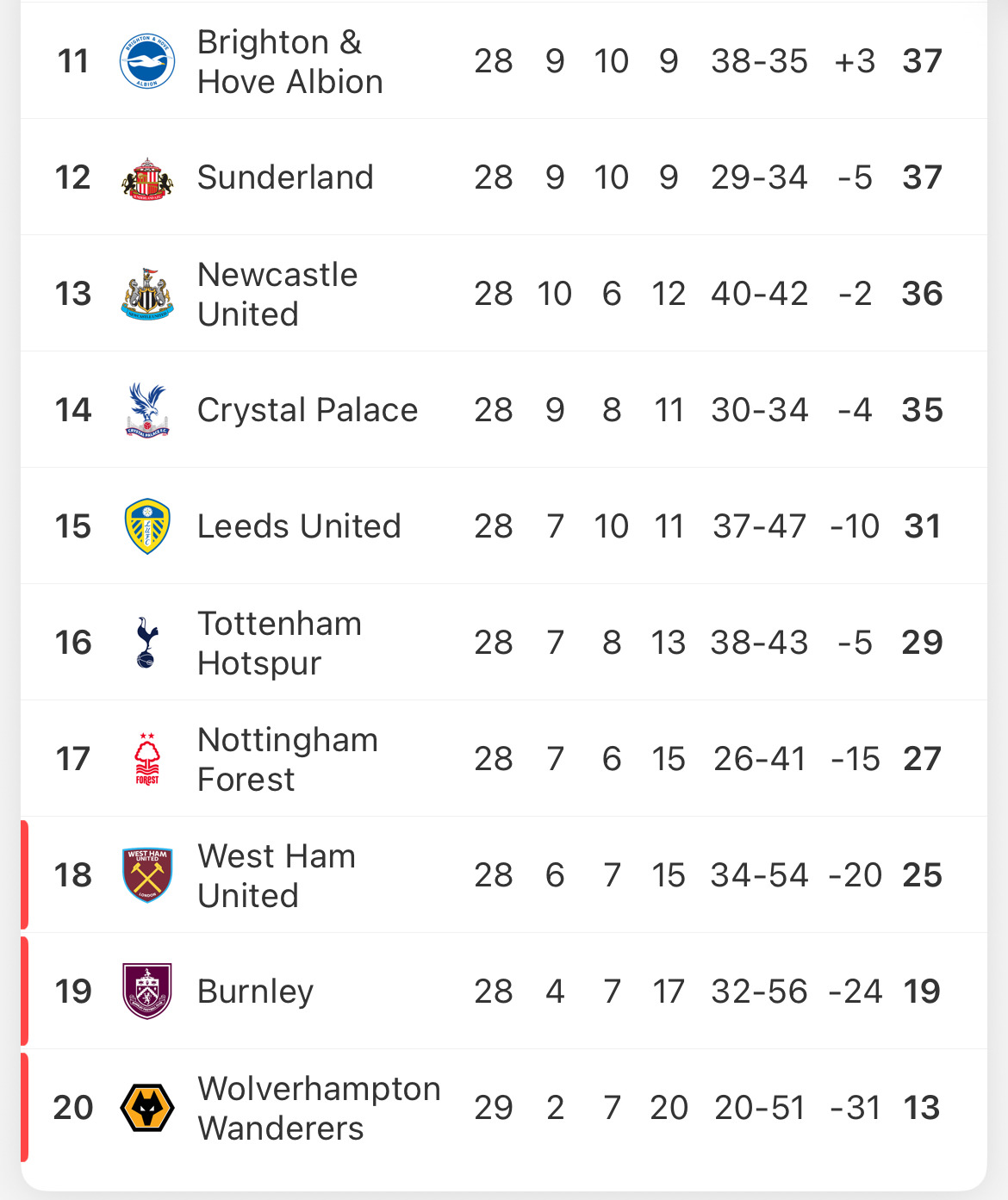Click the Burnley club badge

click(x=147, y=992)
